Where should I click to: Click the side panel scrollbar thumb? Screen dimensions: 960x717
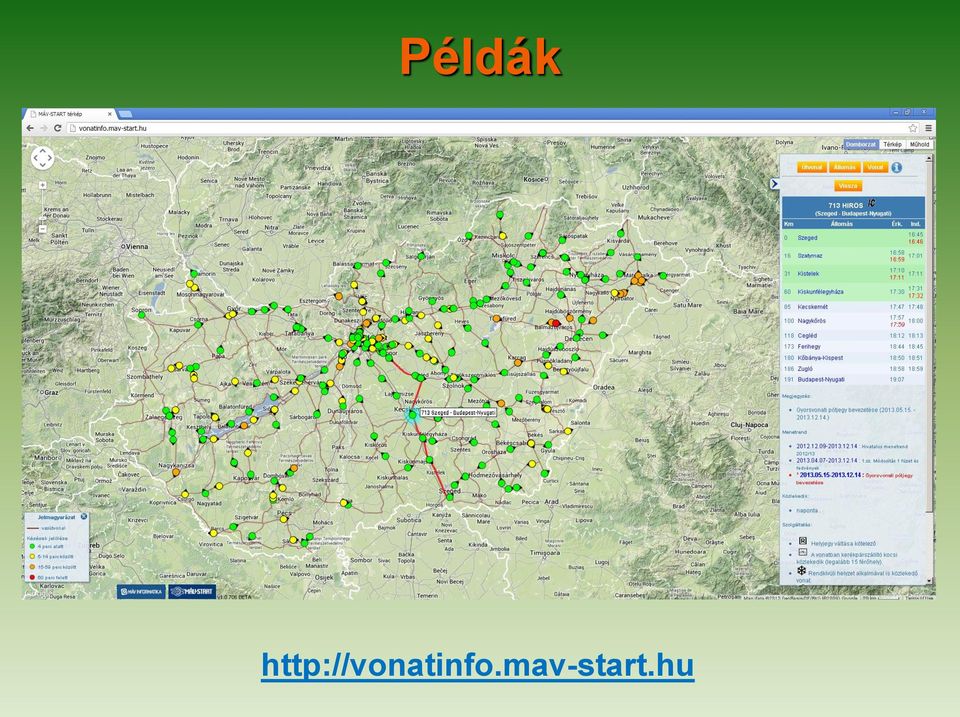[x=929, y=337]
